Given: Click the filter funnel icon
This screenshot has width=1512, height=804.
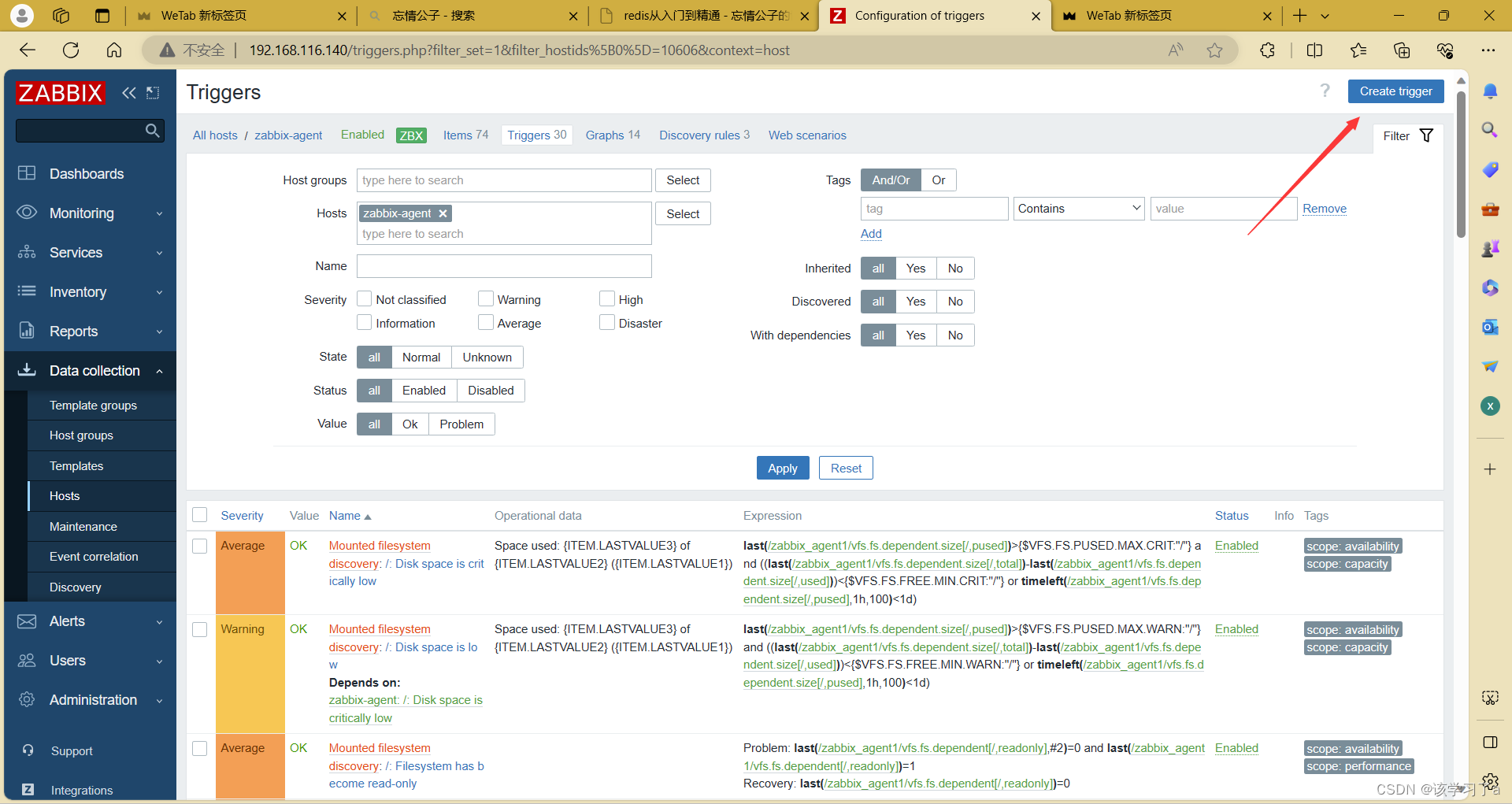Looking at the screenshot, I should pyautogui.click(x=1426, y=135).
